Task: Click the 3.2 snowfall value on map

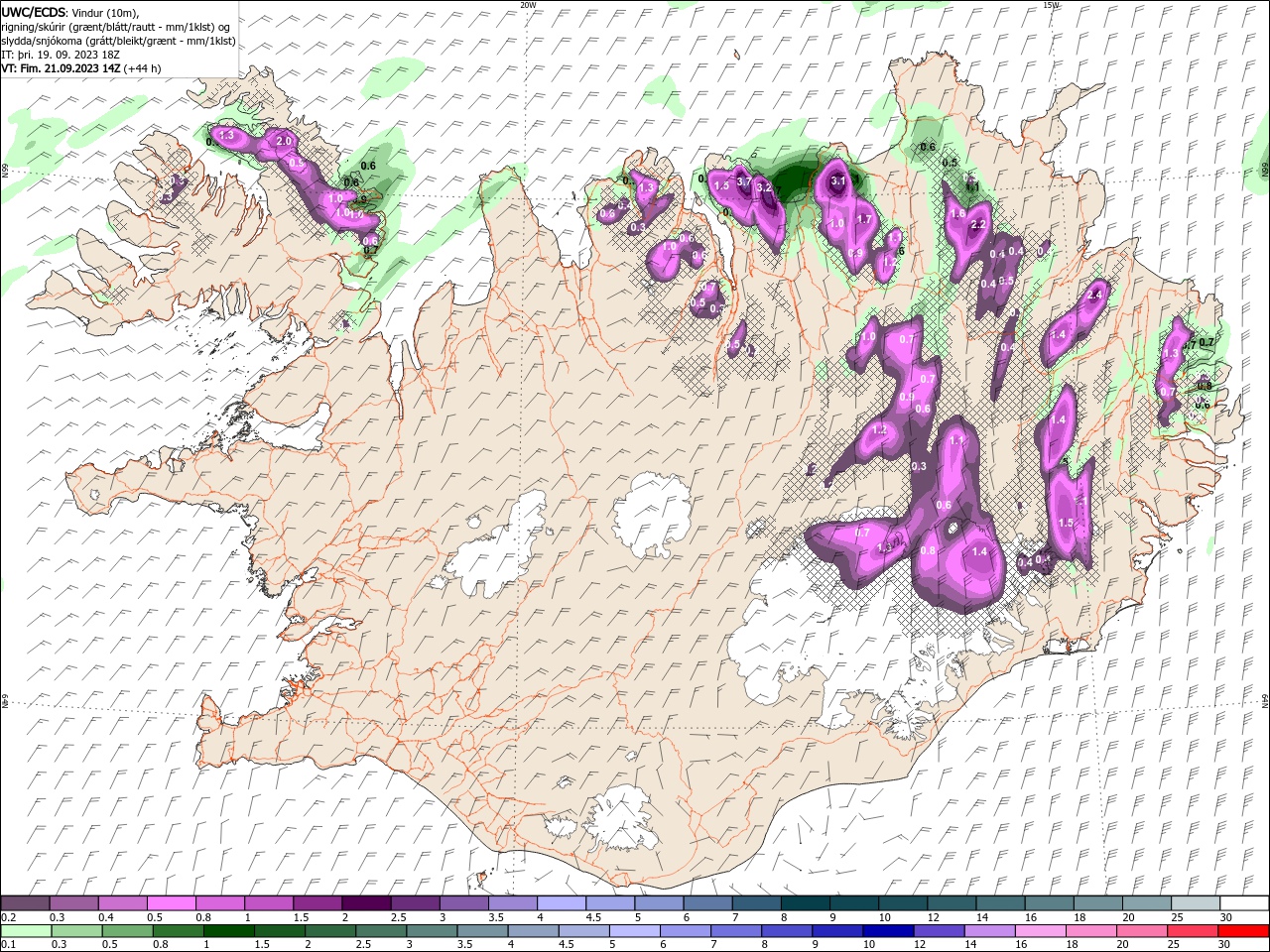Action: [x=763, y=186]
